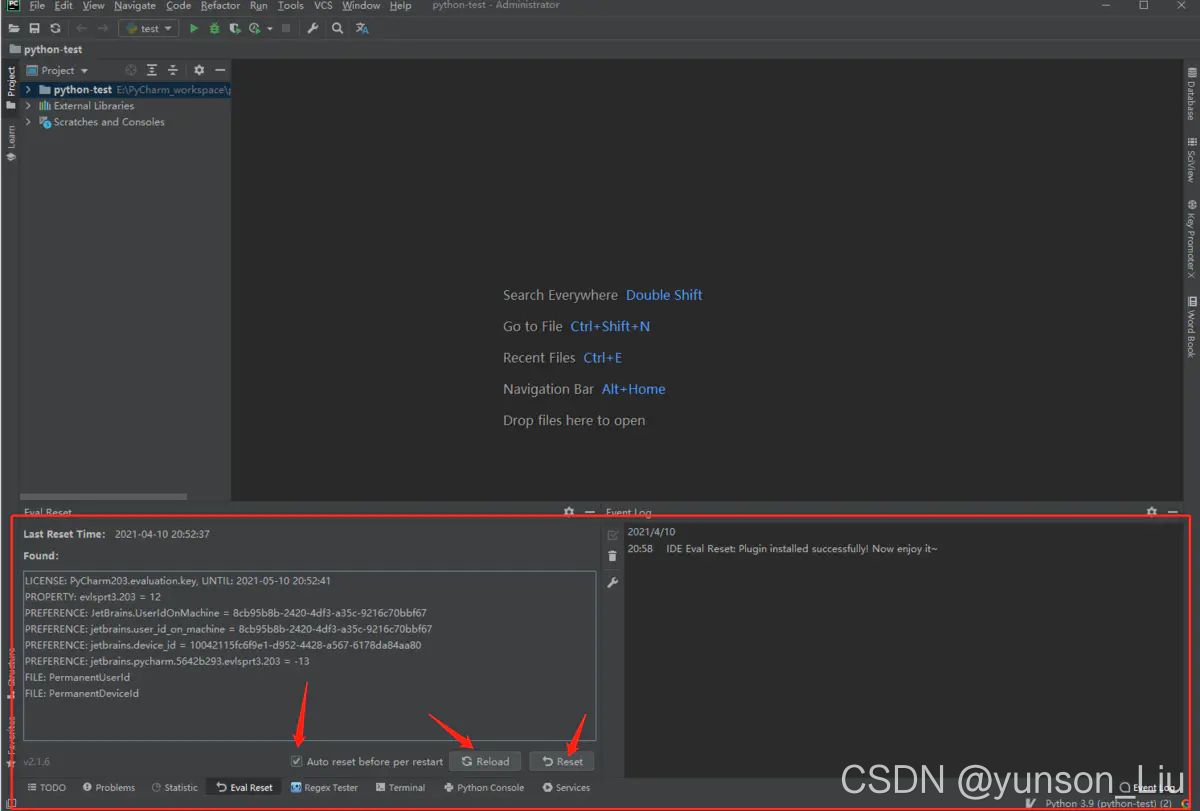The image size is (1200, 811).
Task: Expand the python-test project node
Action: point(28,90)
